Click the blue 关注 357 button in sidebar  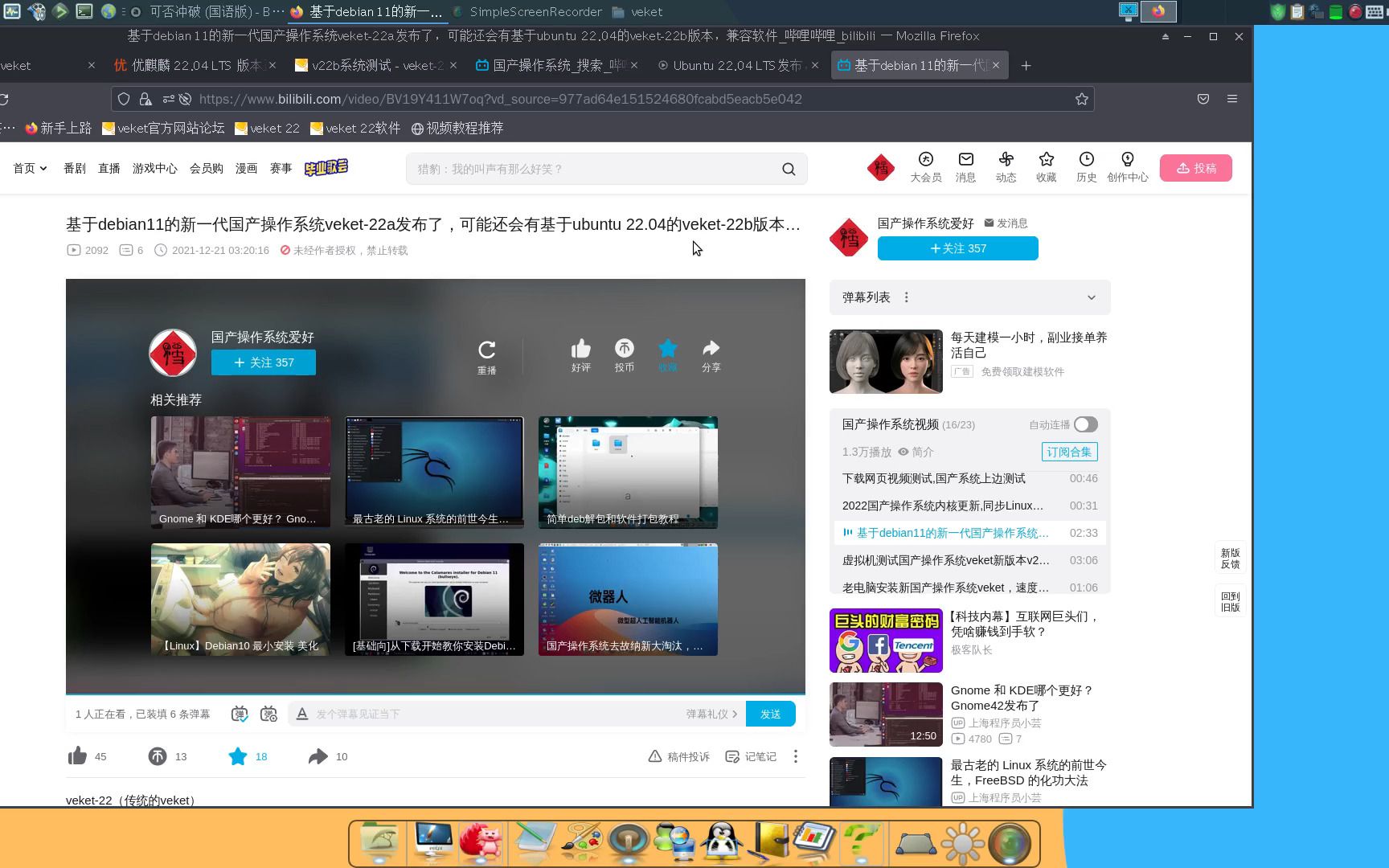click(x=957, y=248)
